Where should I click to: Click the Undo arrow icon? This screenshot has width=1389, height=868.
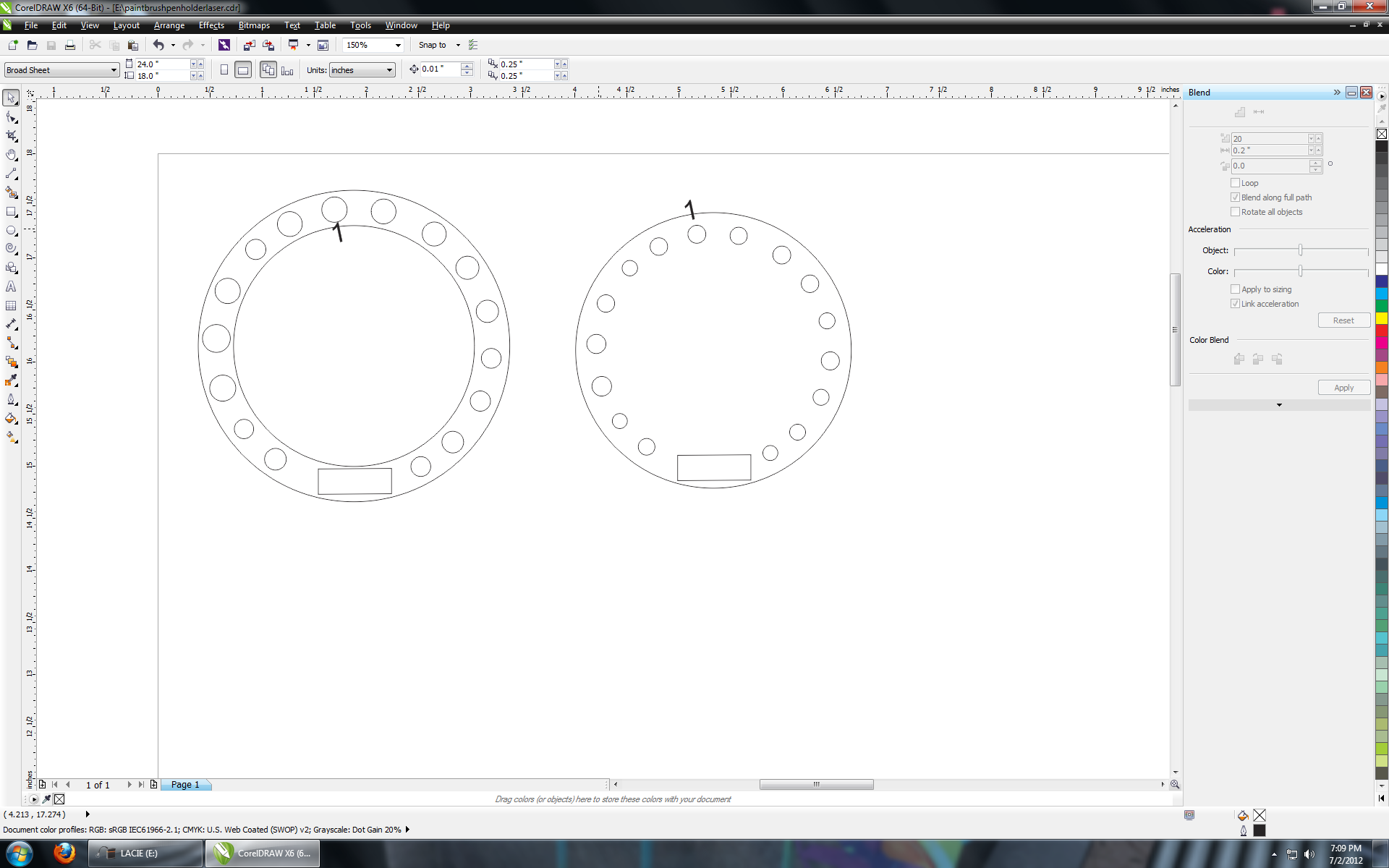coord(158,45)
